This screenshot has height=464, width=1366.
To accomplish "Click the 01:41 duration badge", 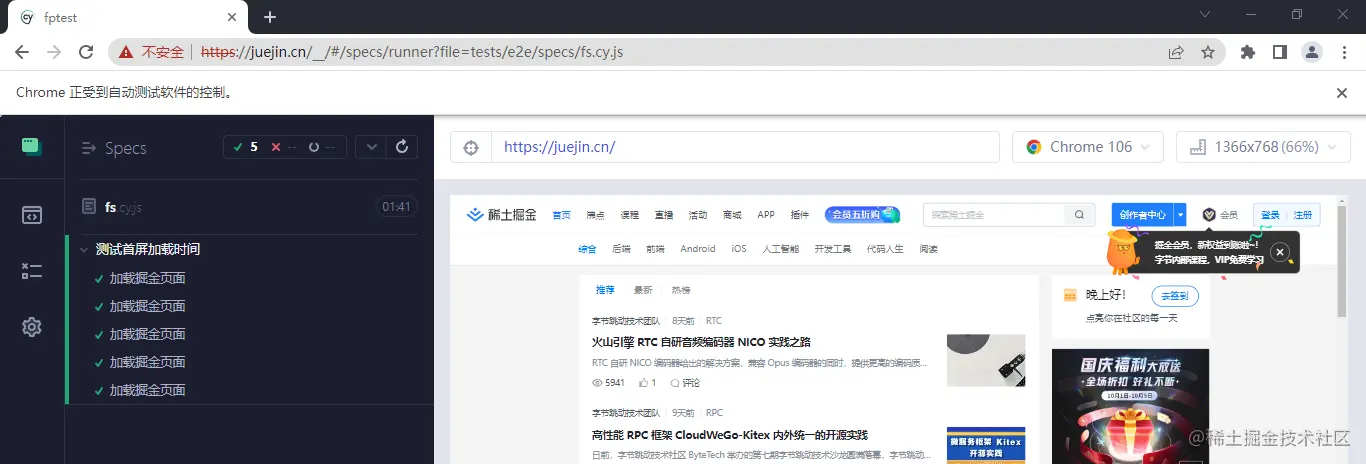I will [396, 207].
